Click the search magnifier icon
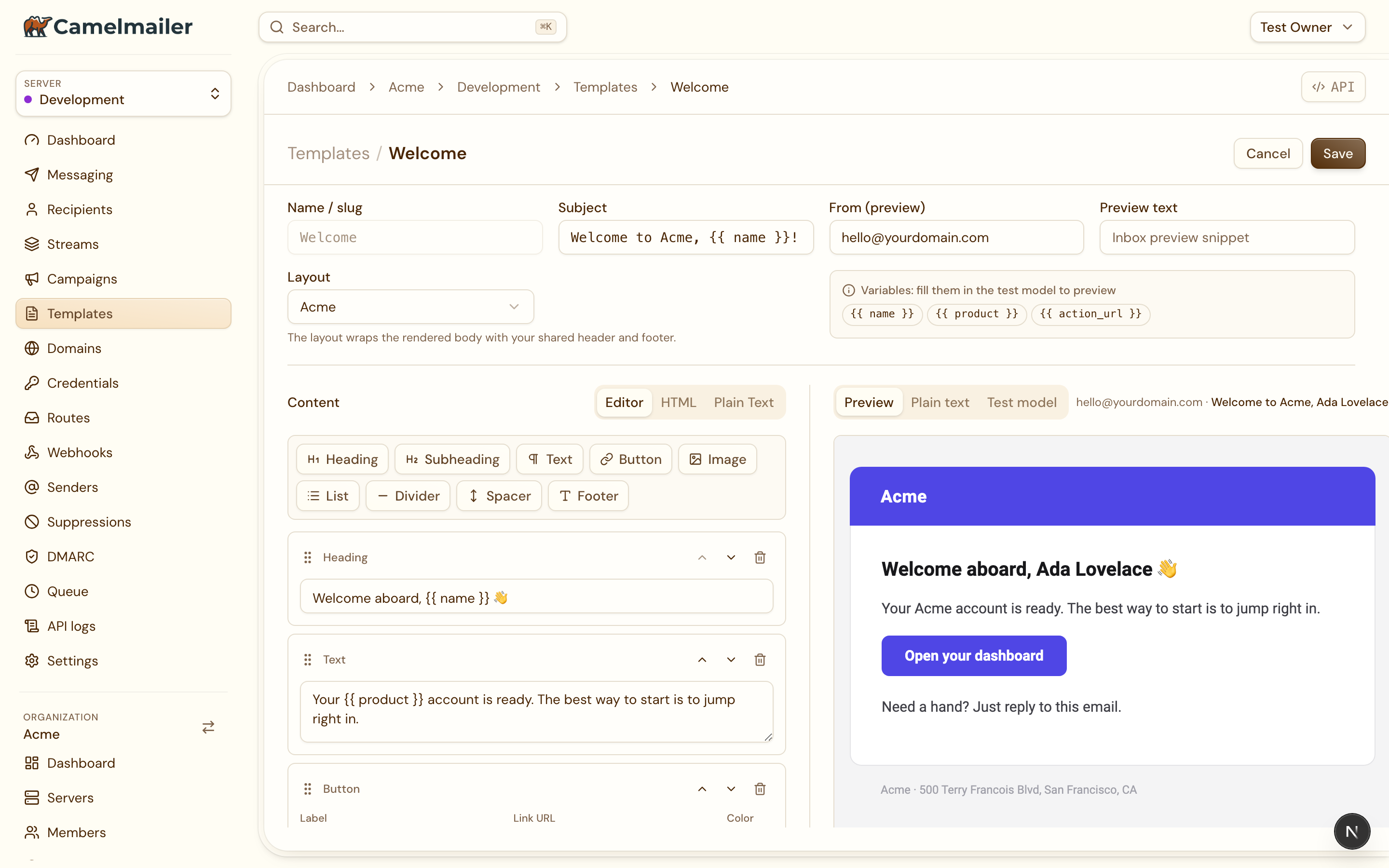Screen dimensions: 1389x868 tap(277, 27)
